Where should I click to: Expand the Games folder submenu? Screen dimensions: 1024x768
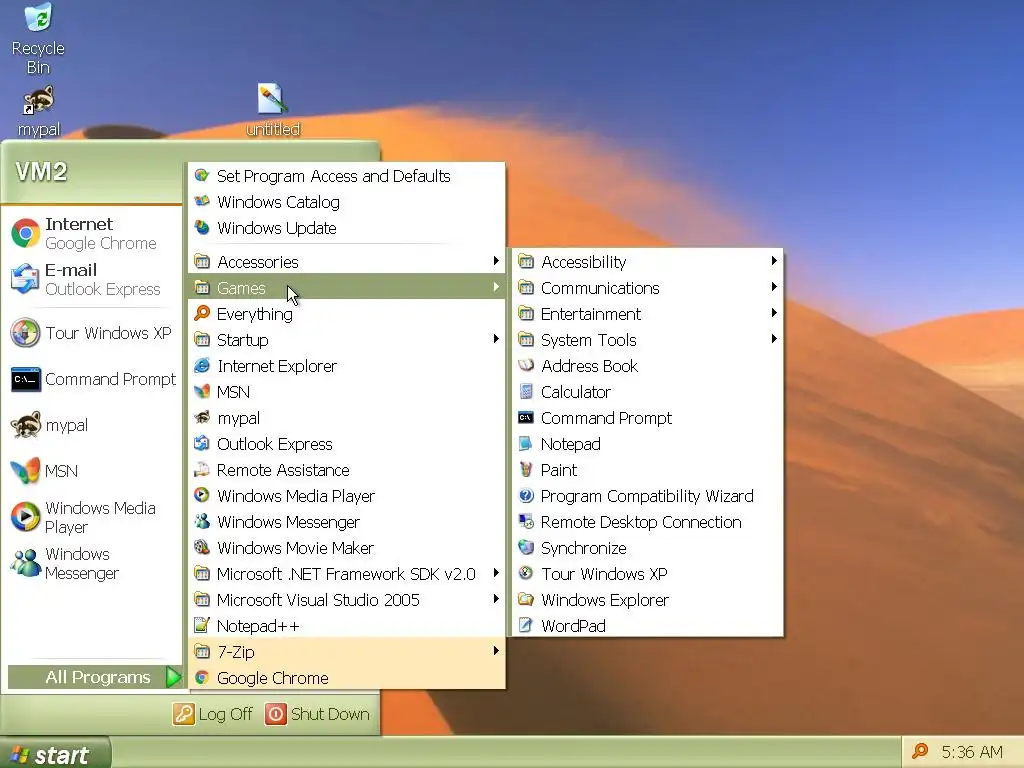(x=347, y=288)
